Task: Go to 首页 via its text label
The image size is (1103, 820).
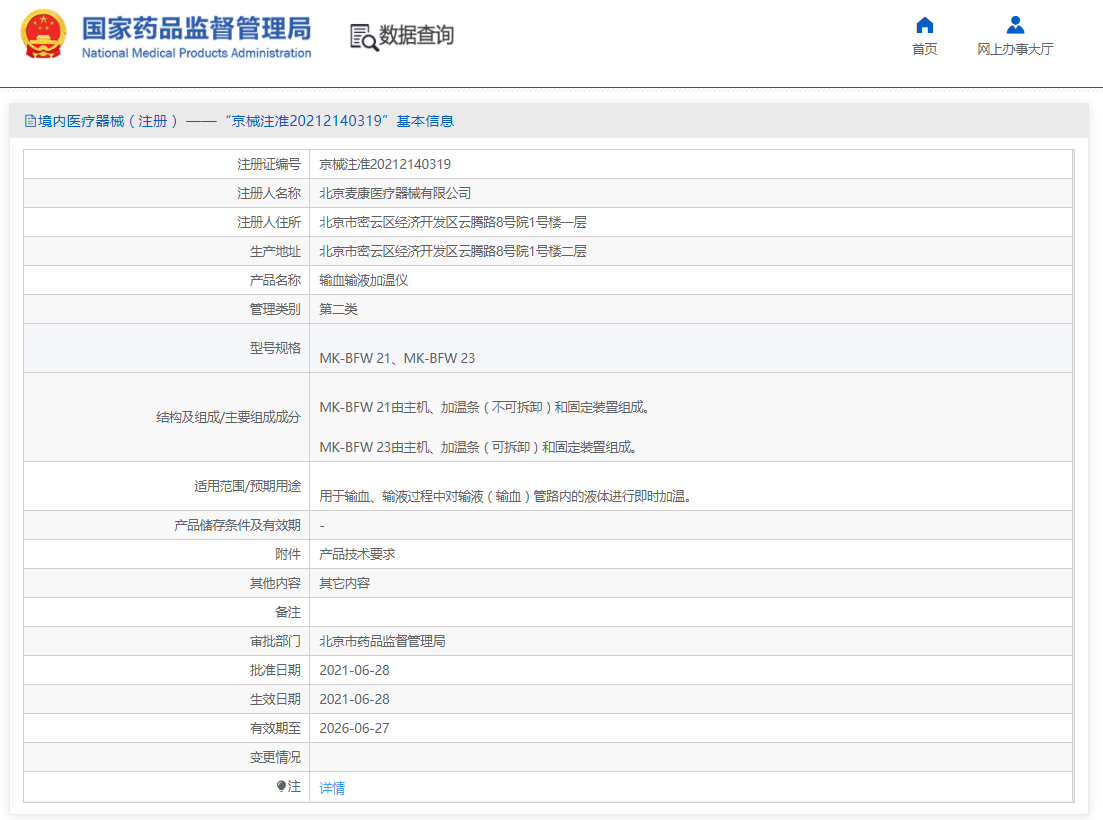Action: pyautogui.click(x=924, y=49)
